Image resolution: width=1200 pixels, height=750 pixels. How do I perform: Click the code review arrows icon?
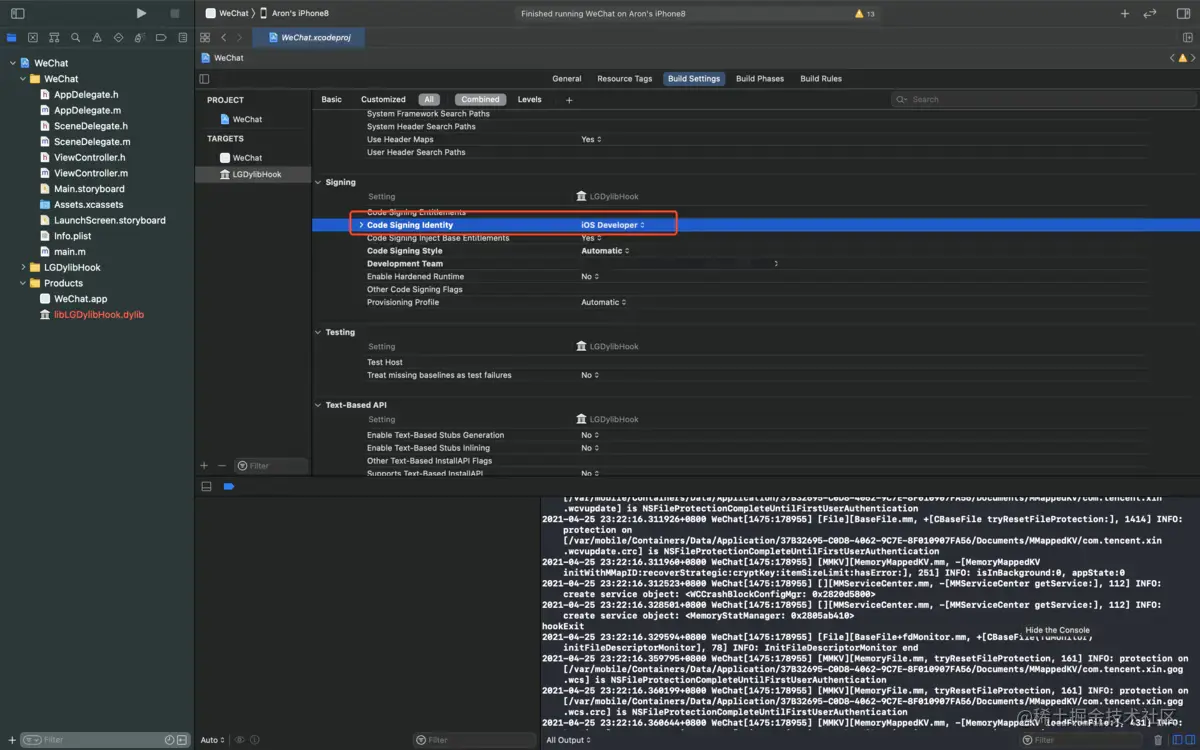(1150, 14)
